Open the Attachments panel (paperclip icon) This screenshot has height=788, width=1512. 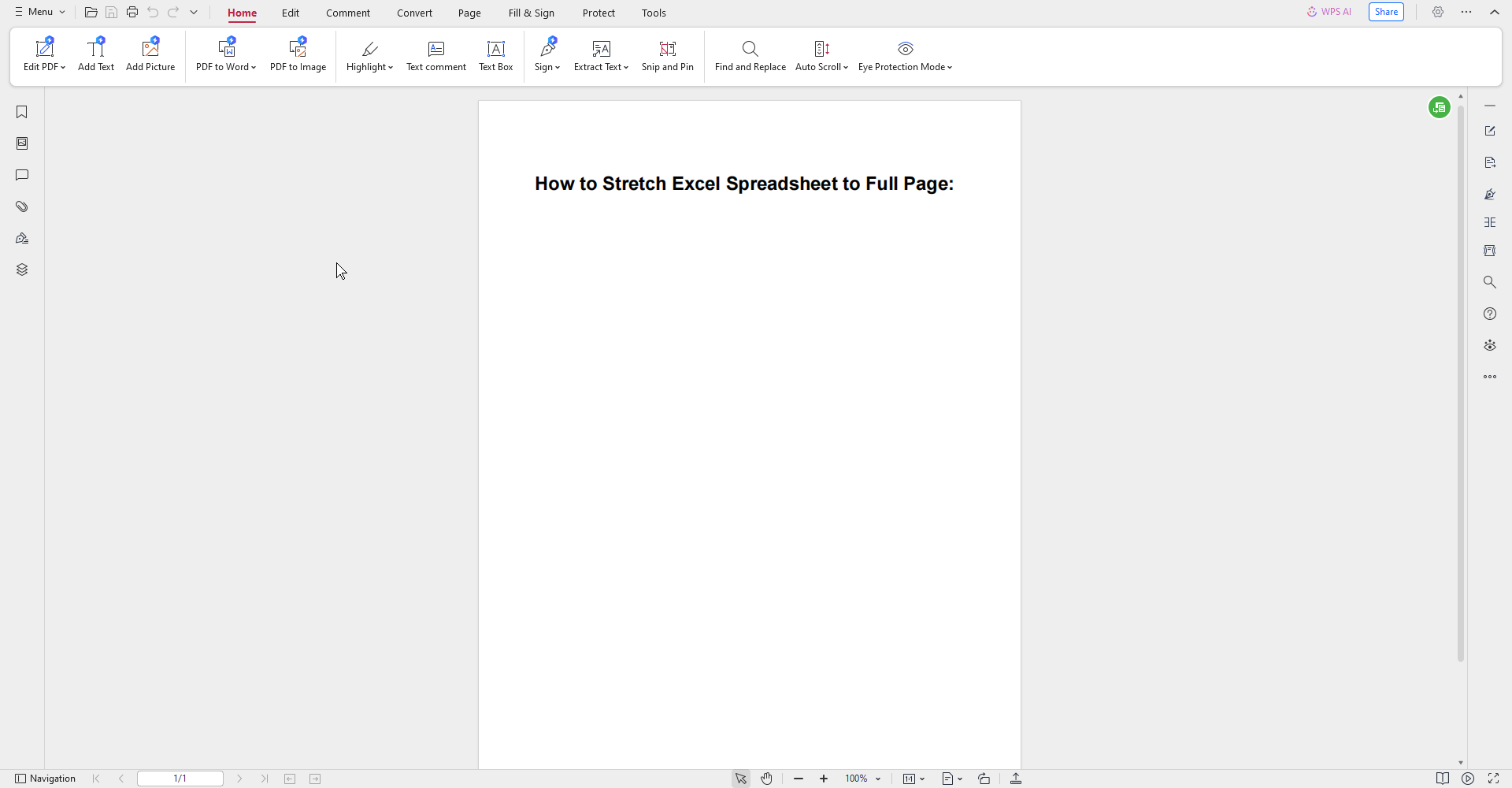tap(22, 206)
